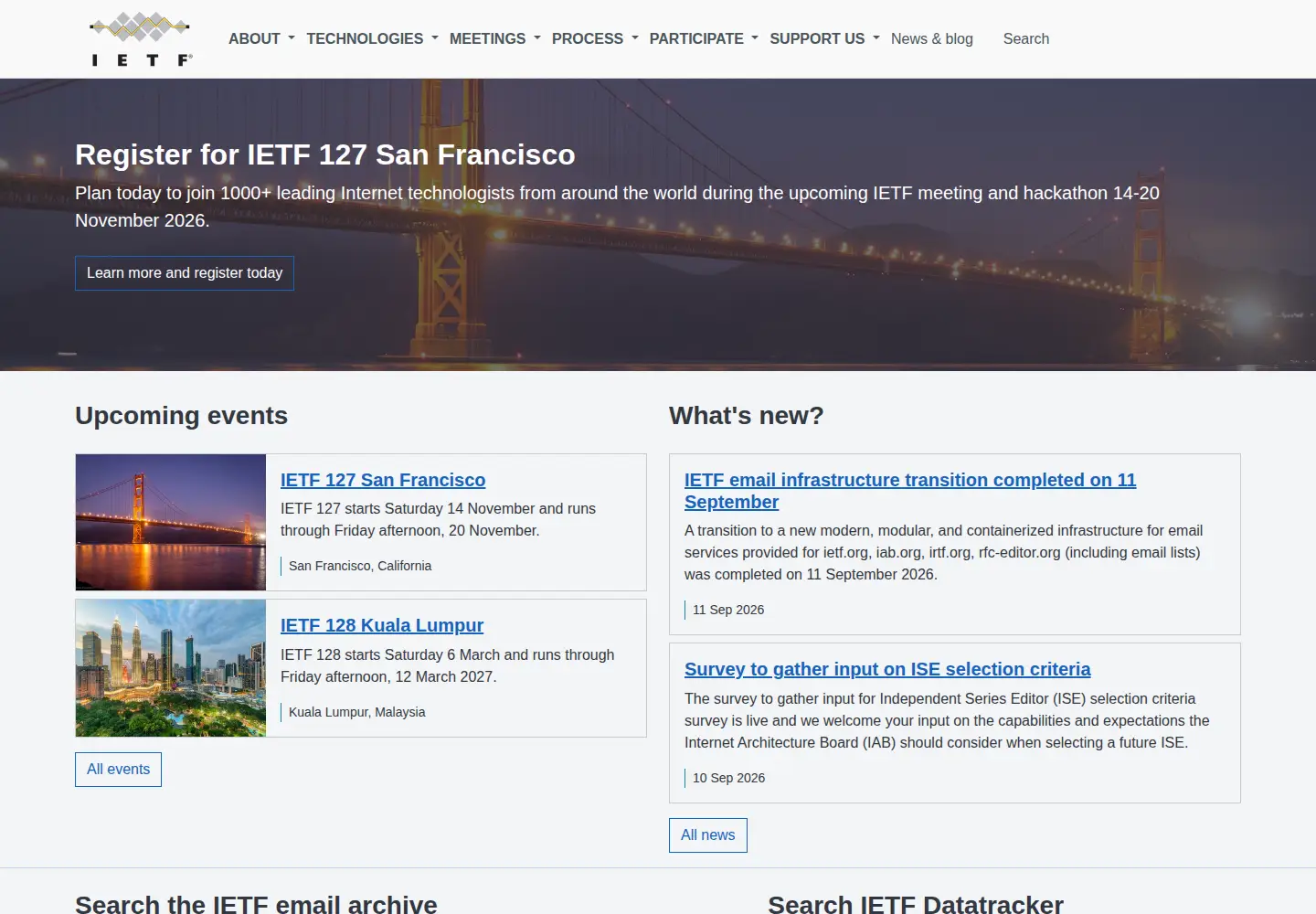Expand the TECHNOLOGIES menu
The image size is (1316, 914).
pyautogui.click(x=372, y=38)
